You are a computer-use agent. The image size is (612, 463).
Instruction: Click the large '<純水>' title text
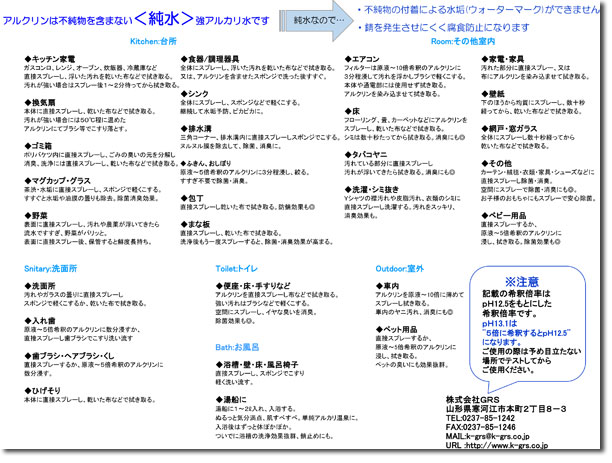coord(164,18)
